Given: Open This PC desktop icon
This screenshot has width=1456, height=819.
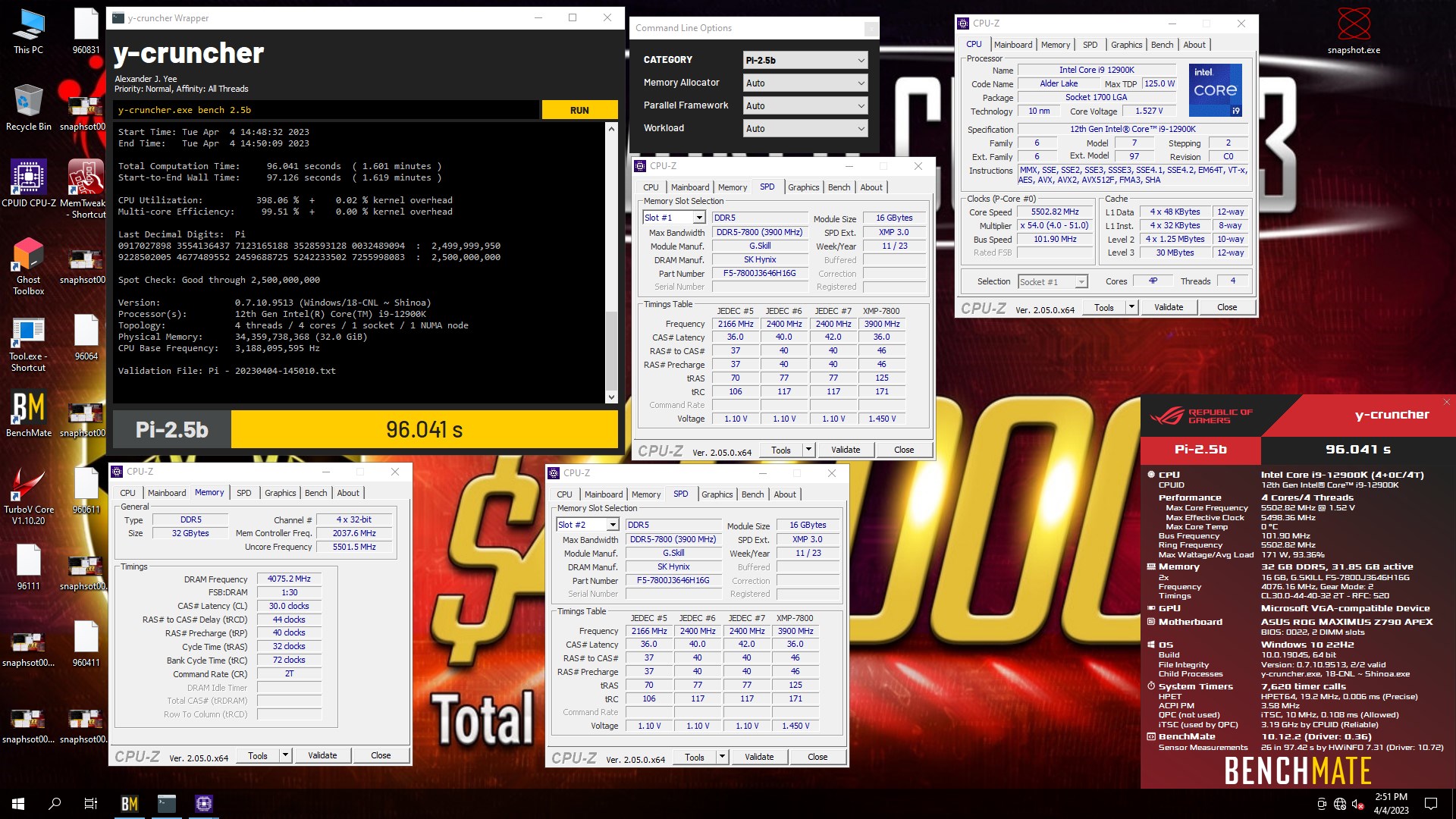Looking at the screenshot, I should pyautogui.click(x=28, y=31).
